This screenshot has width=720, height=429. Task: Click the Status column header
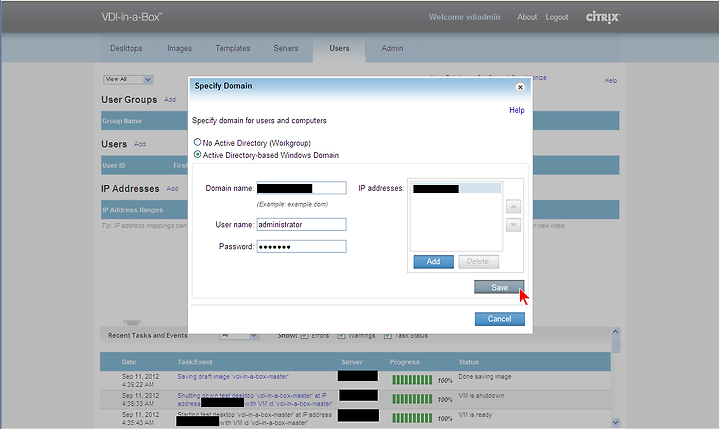pos(468,362)
